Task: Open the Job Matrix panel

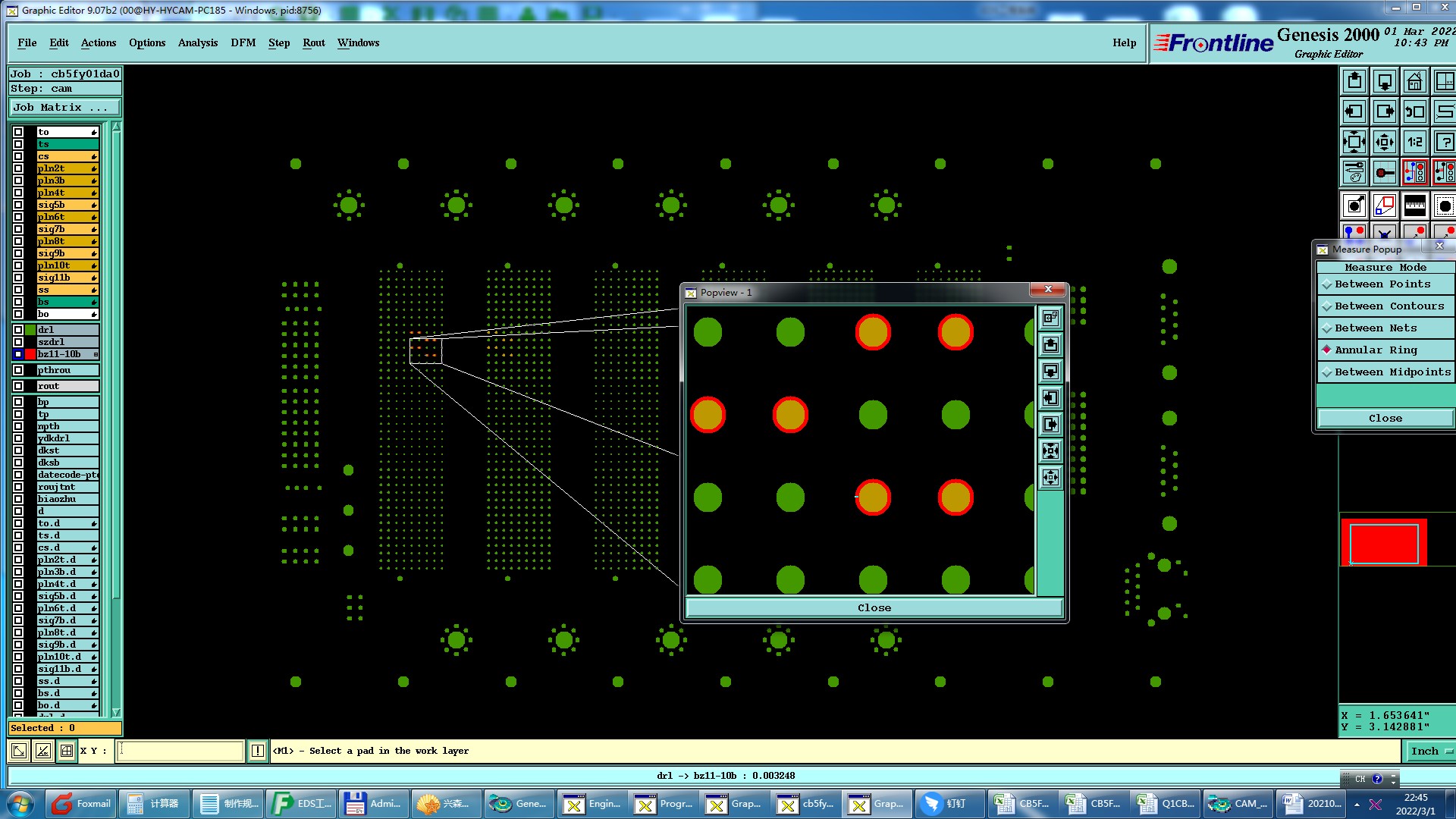Action: [62, 108]
